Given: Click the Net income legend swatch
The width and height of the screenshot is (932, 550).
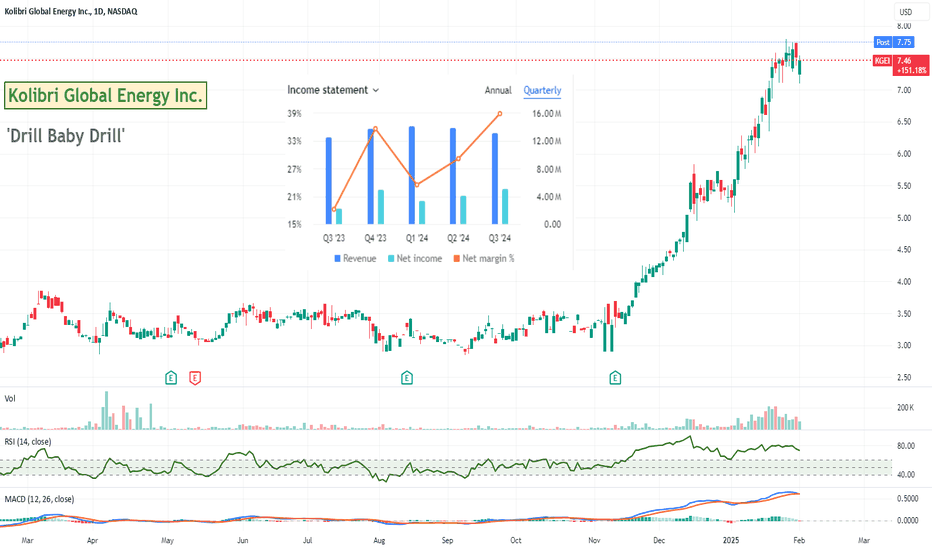Looking at the screenshot, I should click(391, 259).
